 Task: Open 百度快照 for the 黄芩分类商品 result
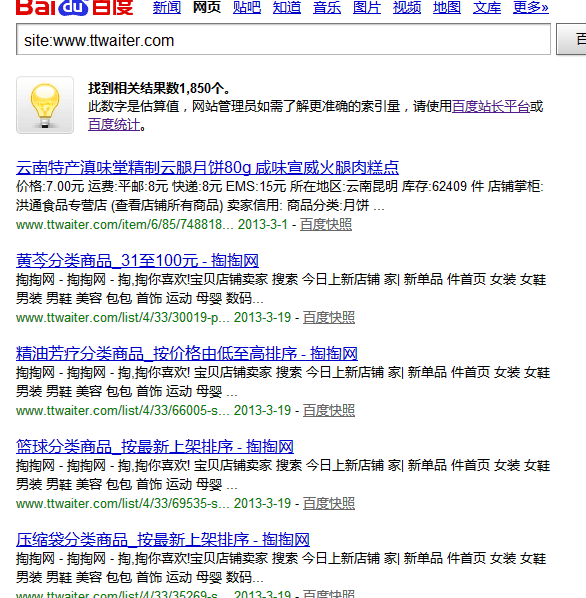(329, 318)
